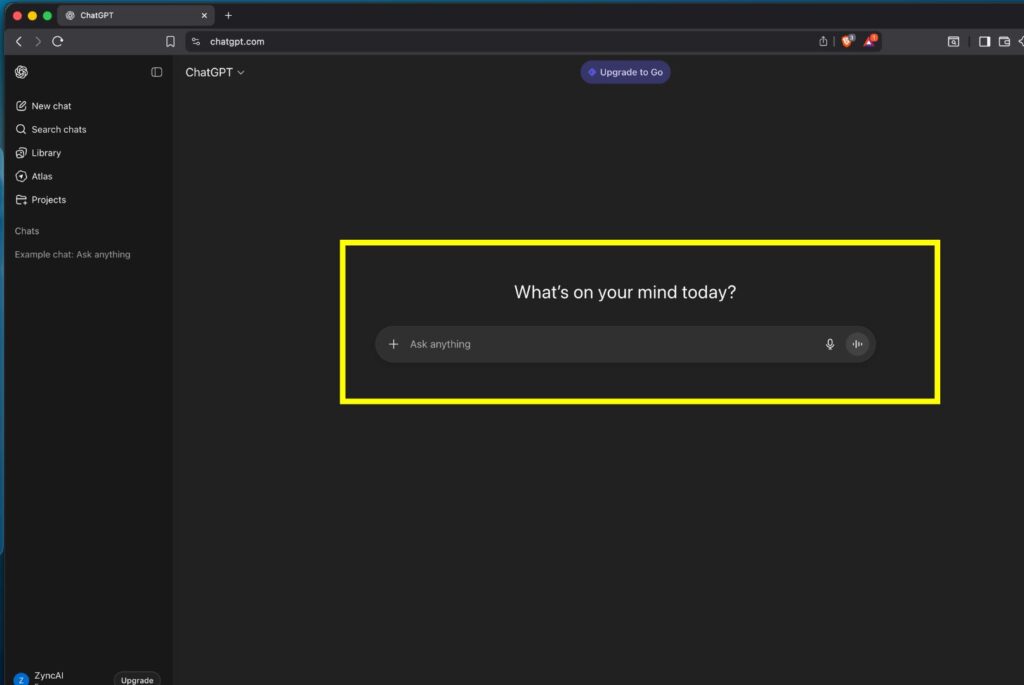
Task: Toggle the Brave Shields icon
Action: coord(847,41)
